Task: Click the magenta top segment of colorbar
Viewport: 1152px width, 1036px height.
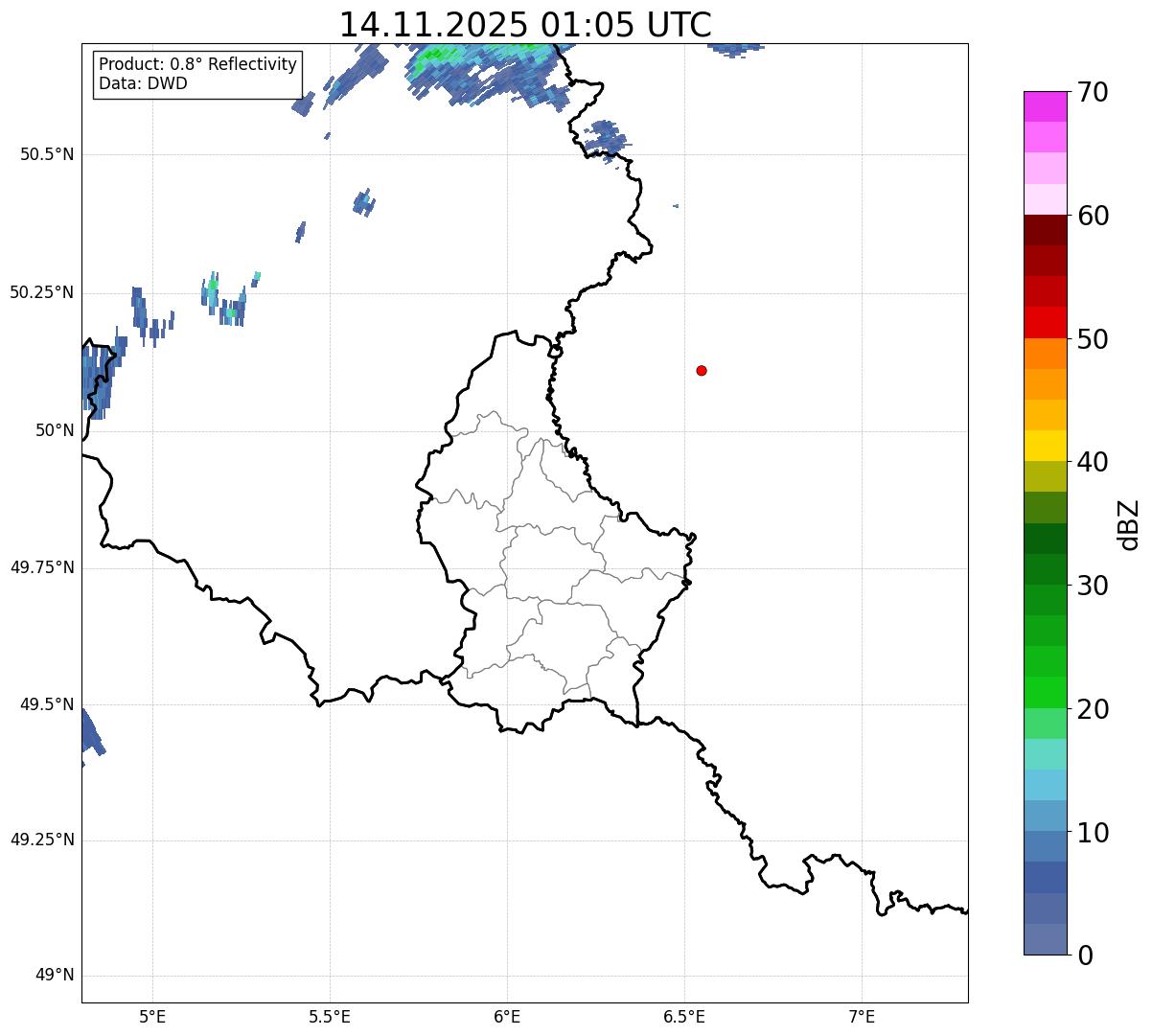Action: coord(1045,106)
